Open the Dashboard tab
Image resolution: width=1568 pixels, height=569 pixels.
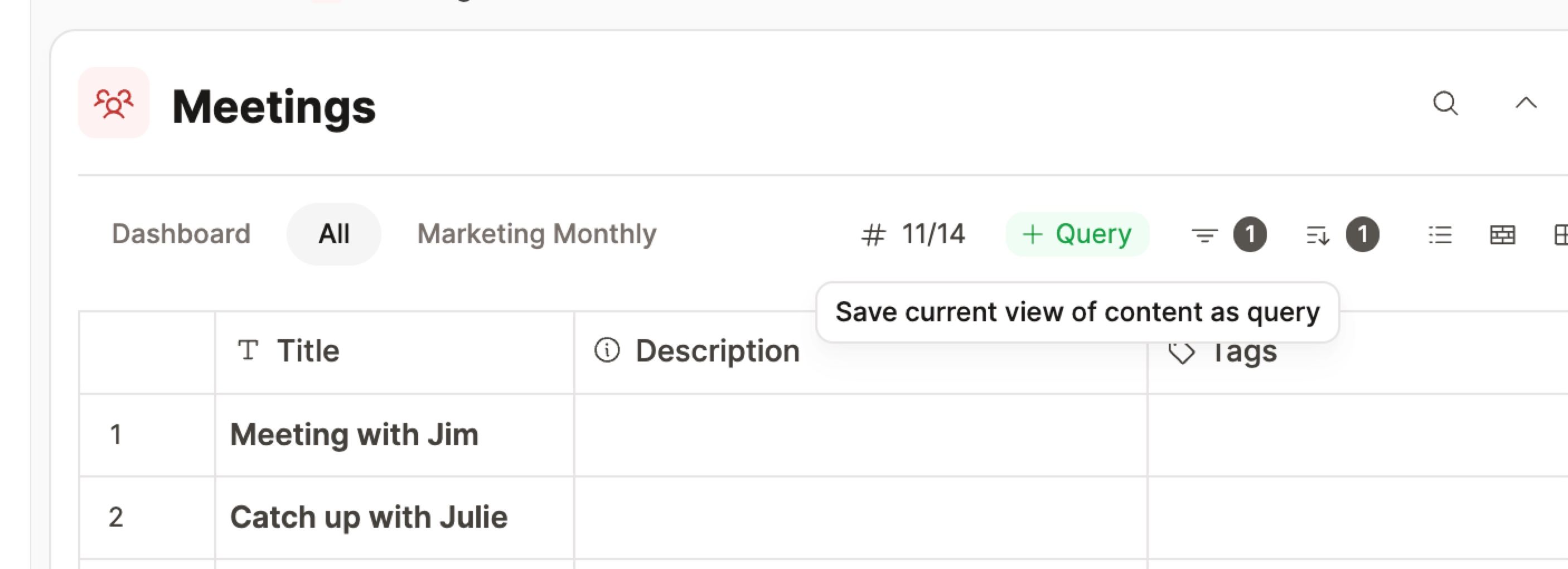pos(181,234)
